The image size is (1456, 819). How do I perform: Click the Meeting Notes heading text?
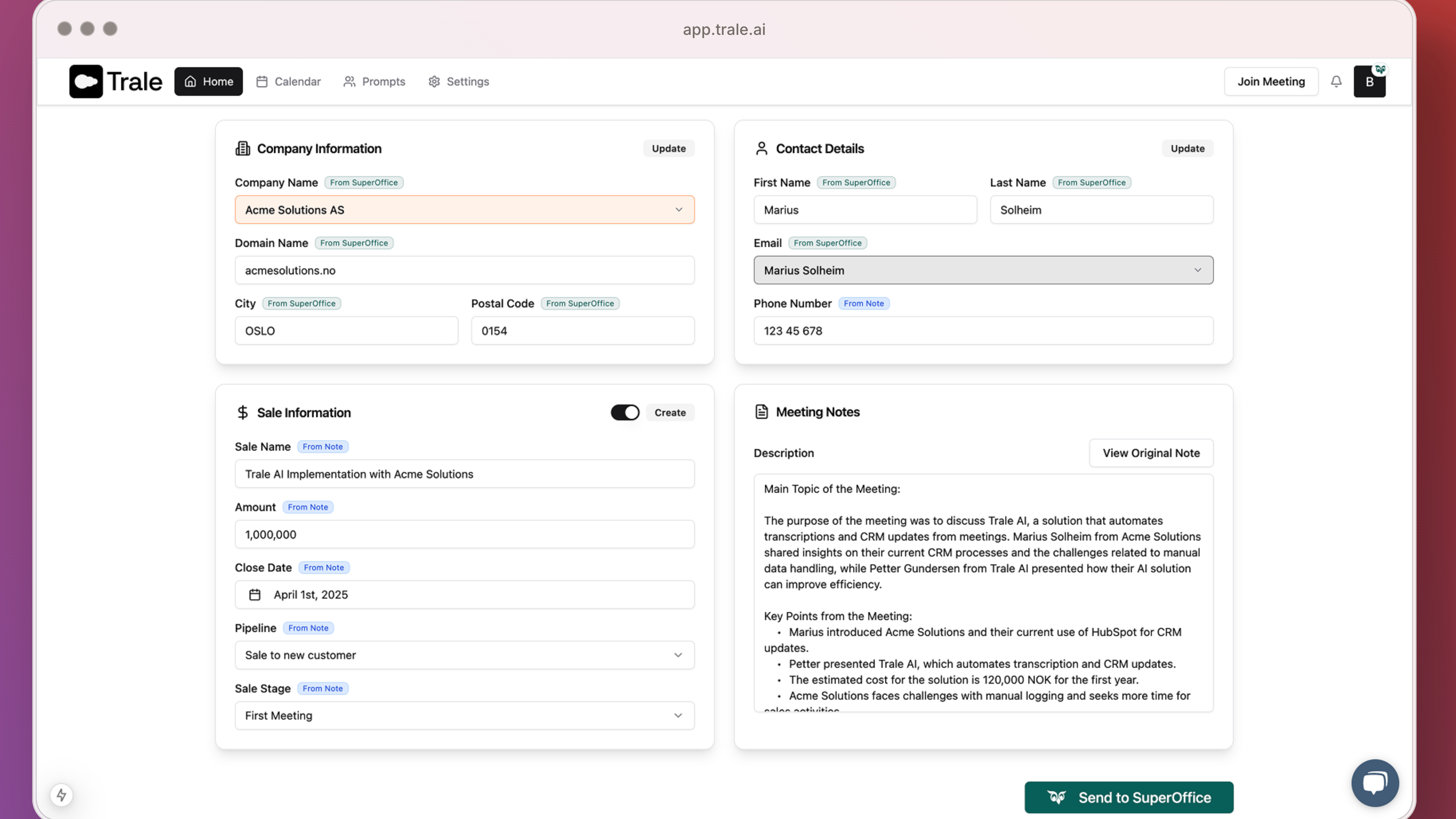click(818, 412)
